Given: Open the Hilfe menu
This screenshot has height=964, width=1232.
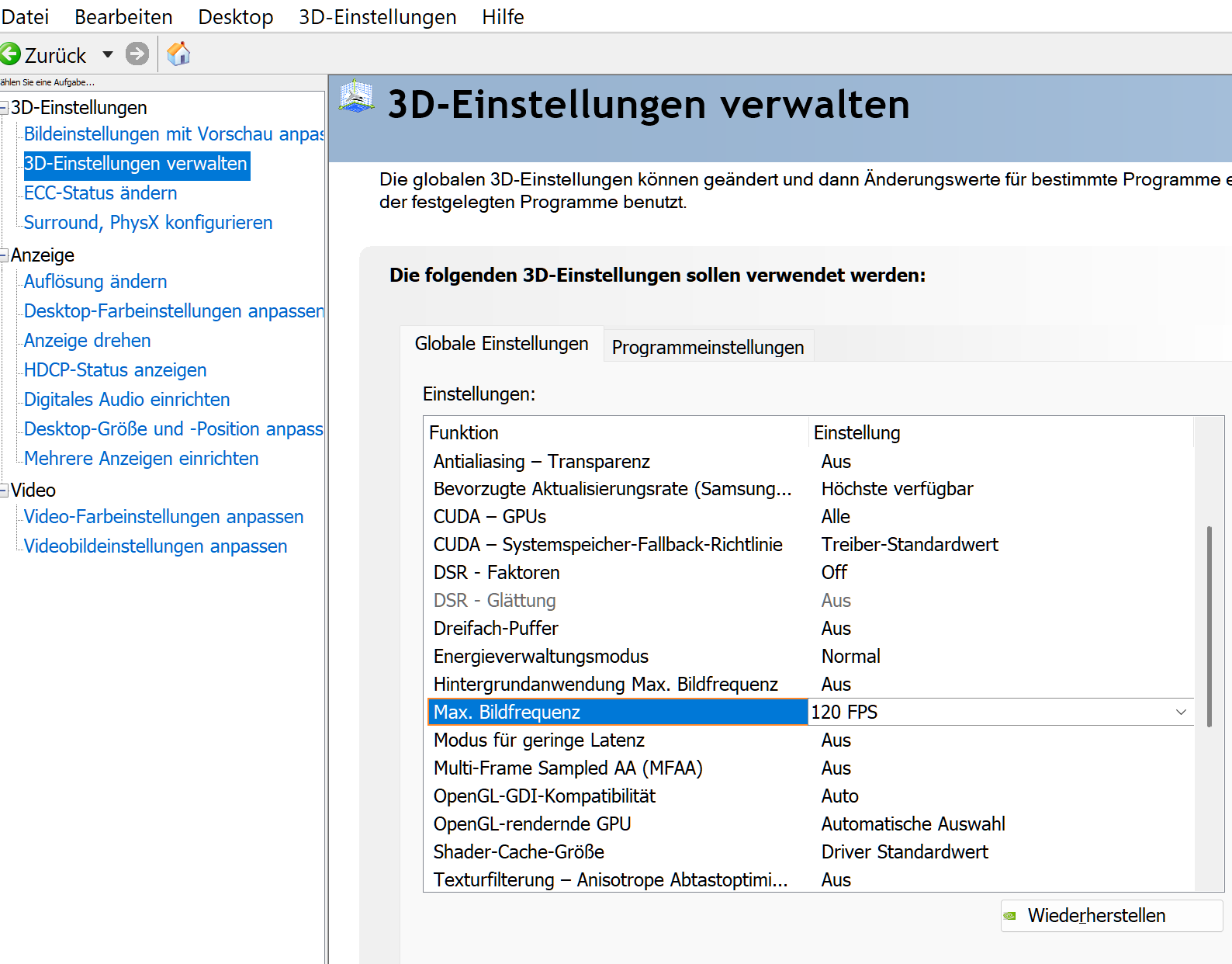Looking at the screenshot, I should 503,17.
